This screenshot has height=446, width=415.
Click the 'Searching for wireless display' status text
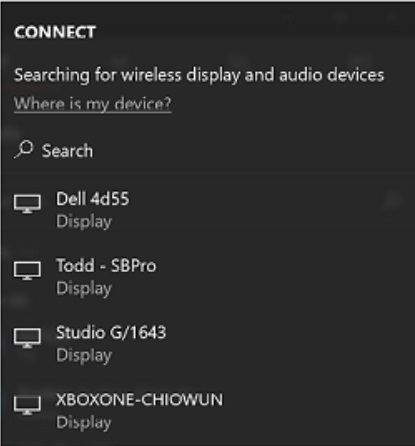tap(127, 75)
